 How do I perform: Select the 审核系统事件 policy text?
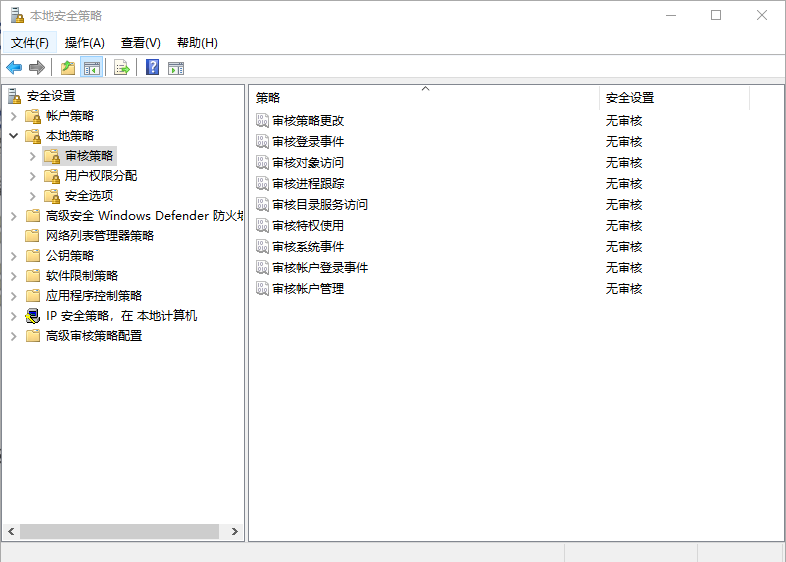pyautogui.click(x=308, y=247)
